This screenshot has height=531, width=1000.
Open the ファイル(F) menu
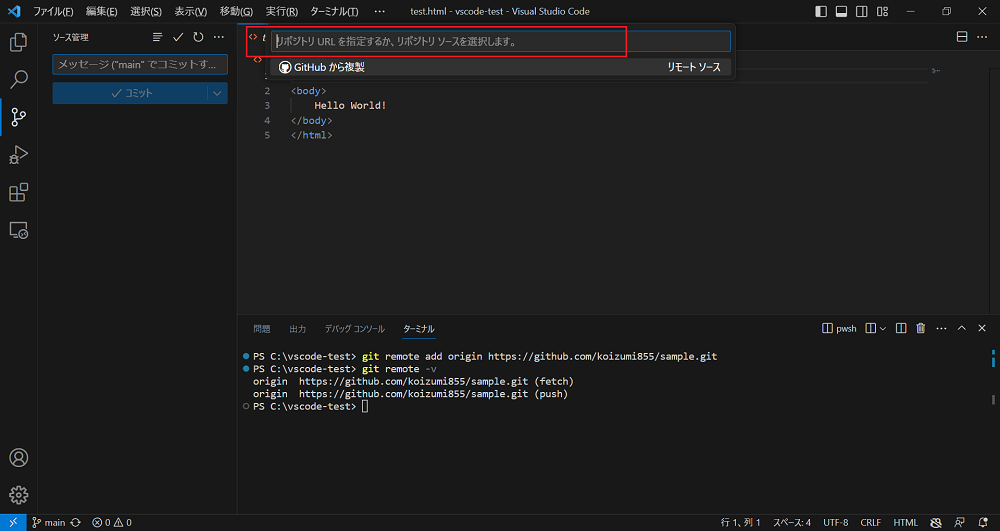click(x=53, y=12)
